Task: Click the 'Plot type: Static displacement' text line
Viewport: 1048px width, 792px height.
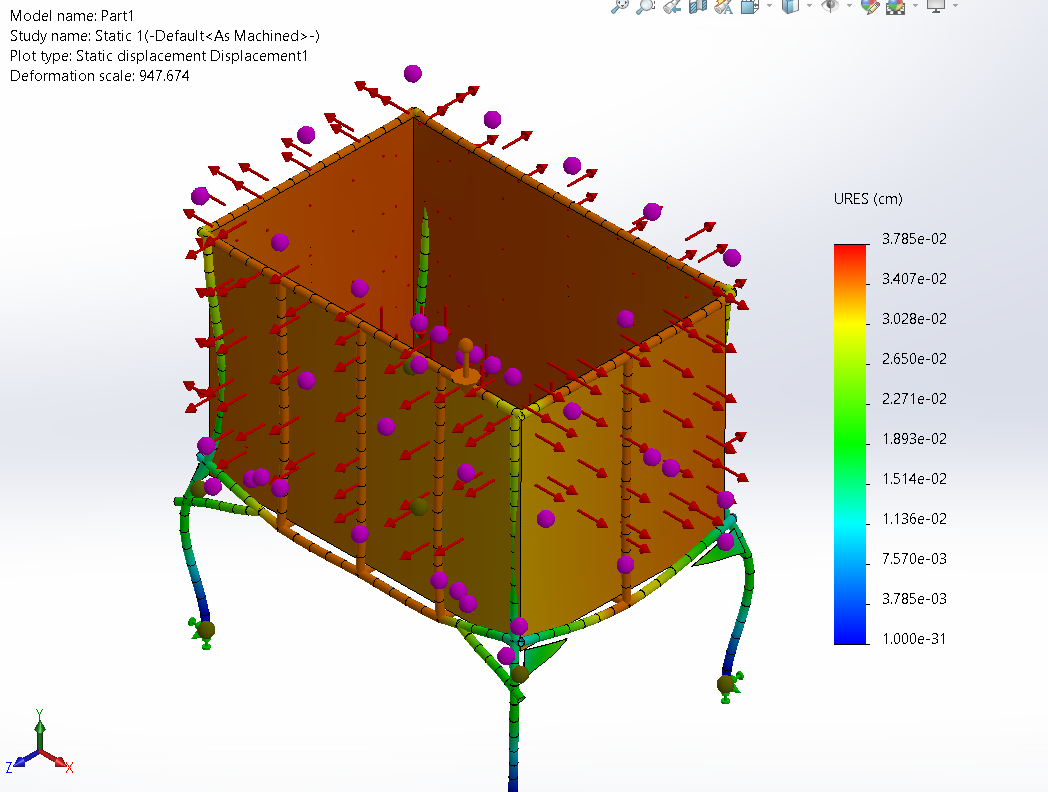Action: click(x=158, y=56)
